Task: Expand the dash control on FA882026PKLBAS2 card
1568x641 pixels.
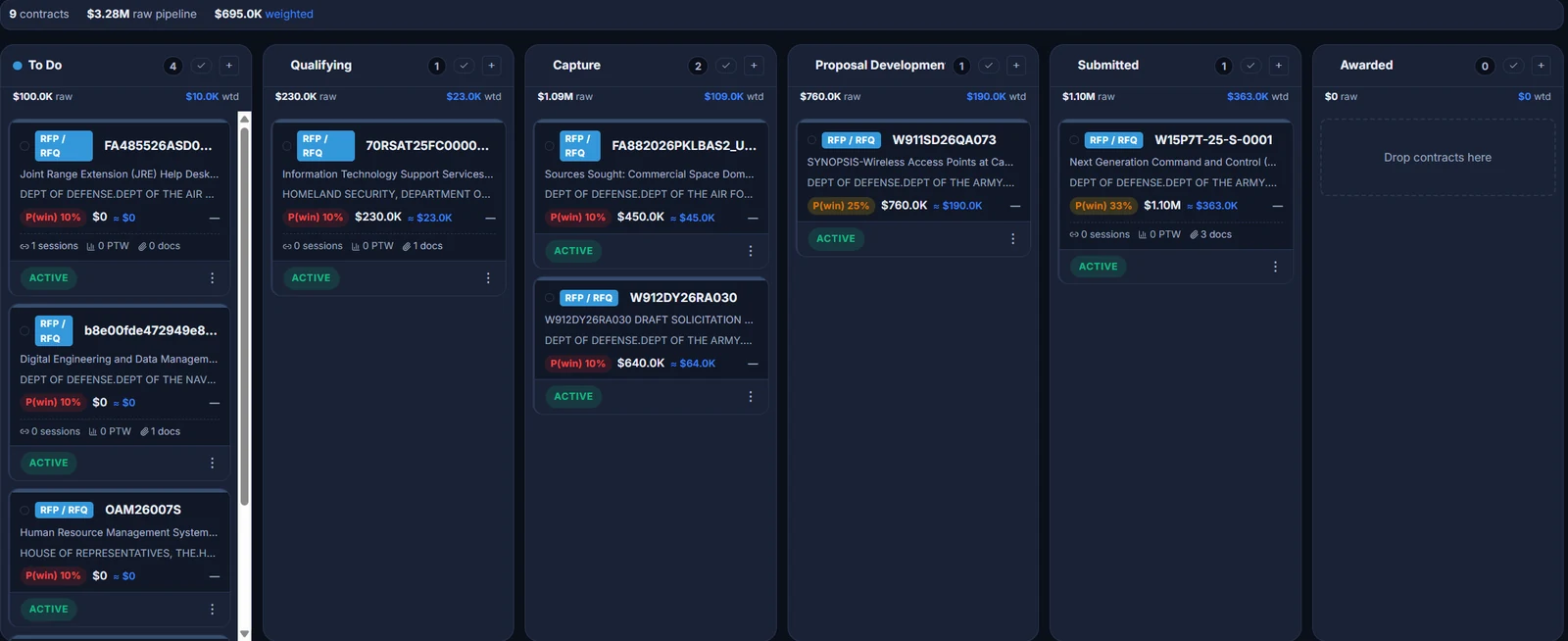Action: tap(753, 218)
